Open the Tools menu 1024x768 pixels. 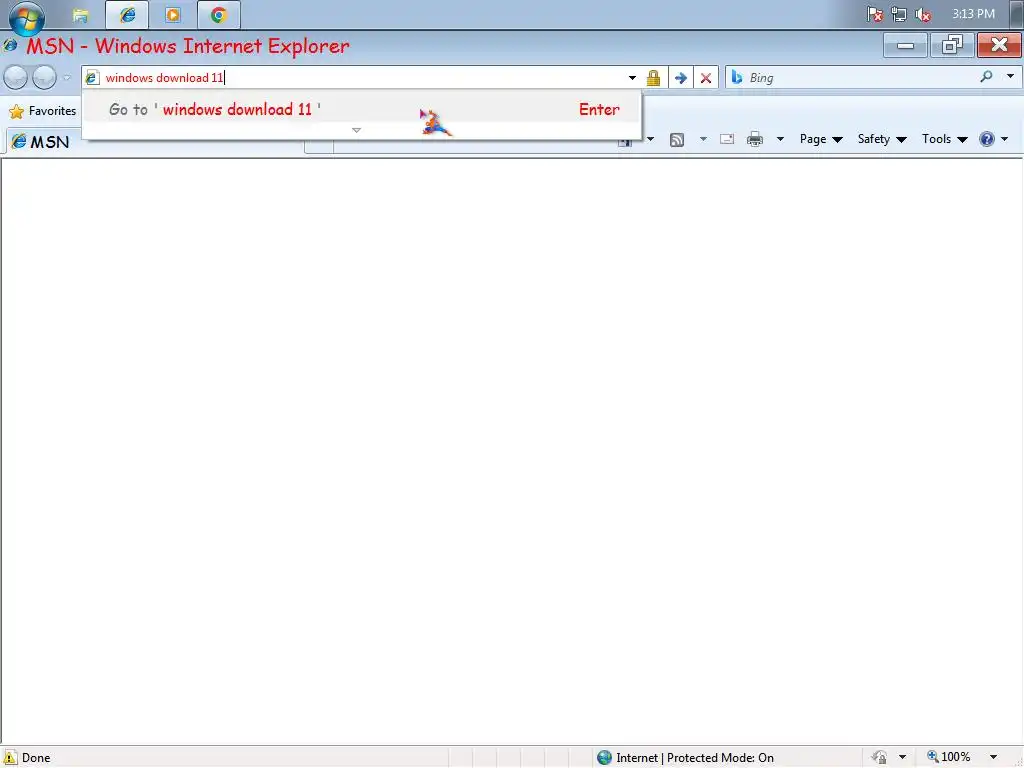point(944,139)
